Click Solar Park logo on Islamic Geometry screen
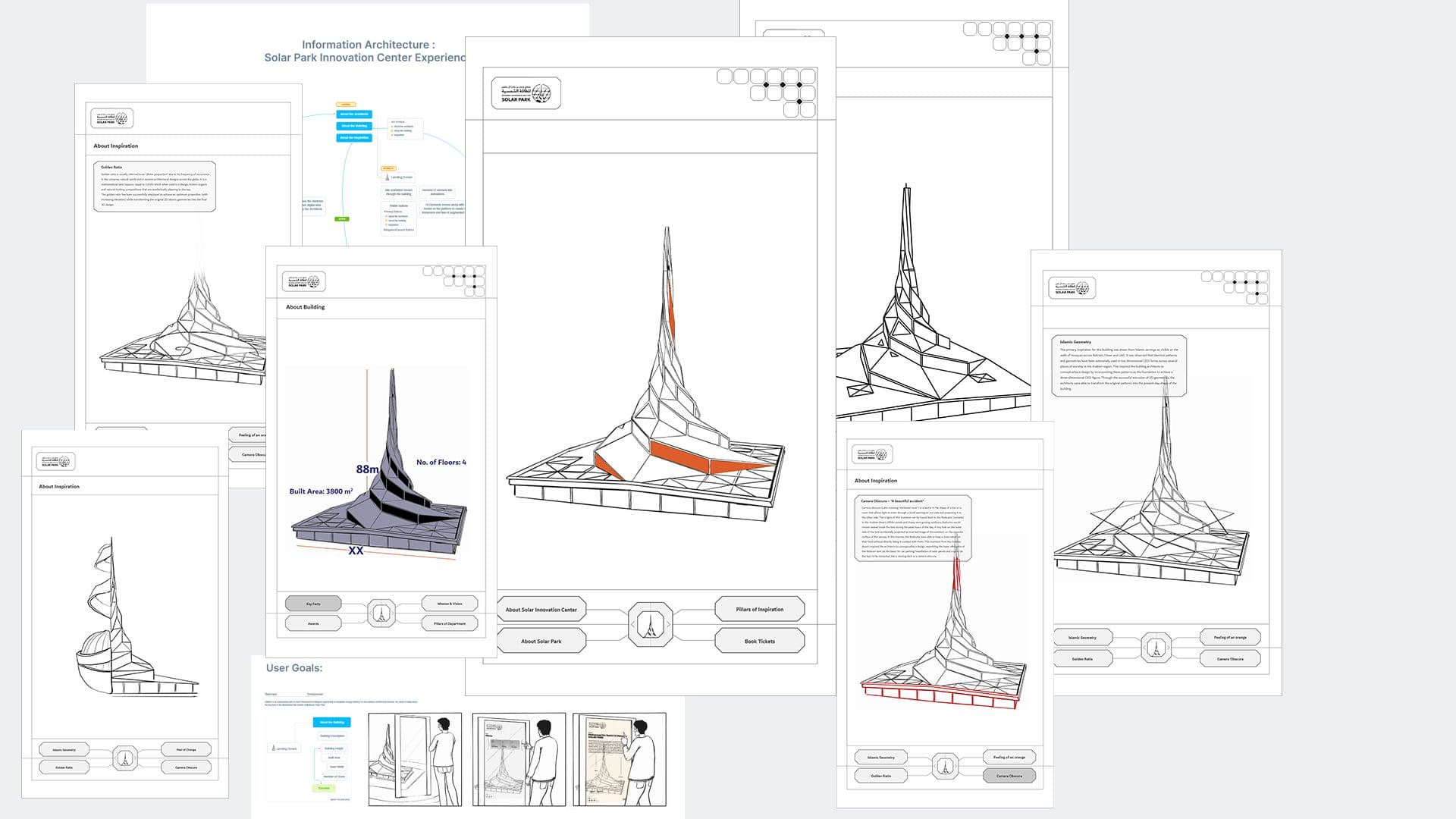Screen dimensions: 1456x819 tap(1072, 287)
